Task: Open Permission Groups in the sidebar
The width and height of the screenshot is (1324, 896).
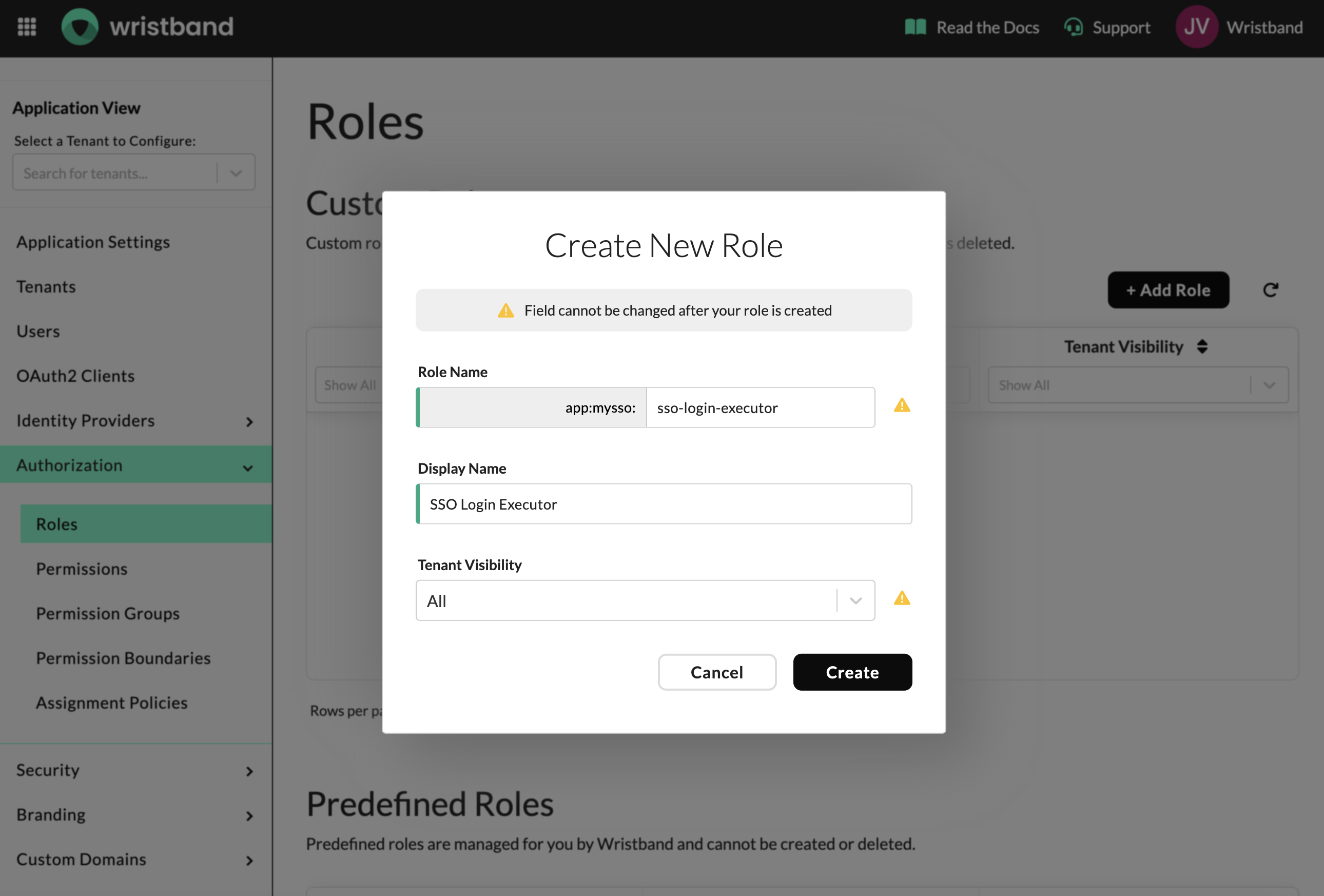Action: click(108, 613)
